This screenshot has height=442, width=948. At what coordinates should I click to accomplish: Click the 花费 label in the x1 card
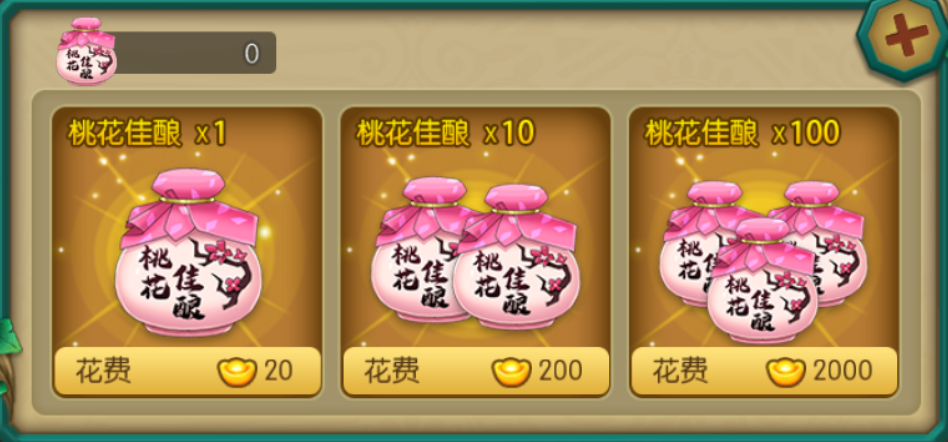coord(103,371)
